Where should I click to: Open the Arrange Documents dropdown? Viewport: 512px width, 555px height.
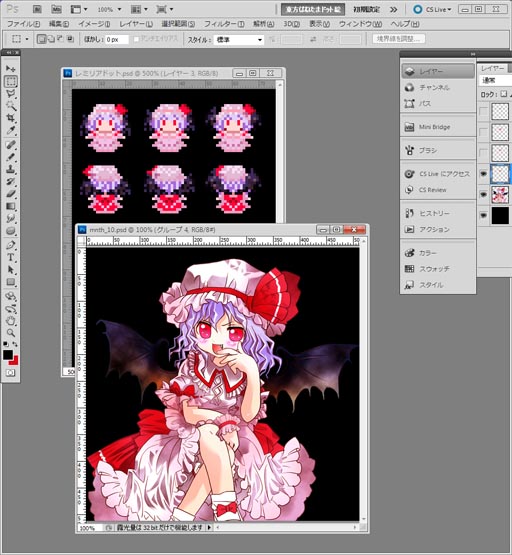pos(139,10)
